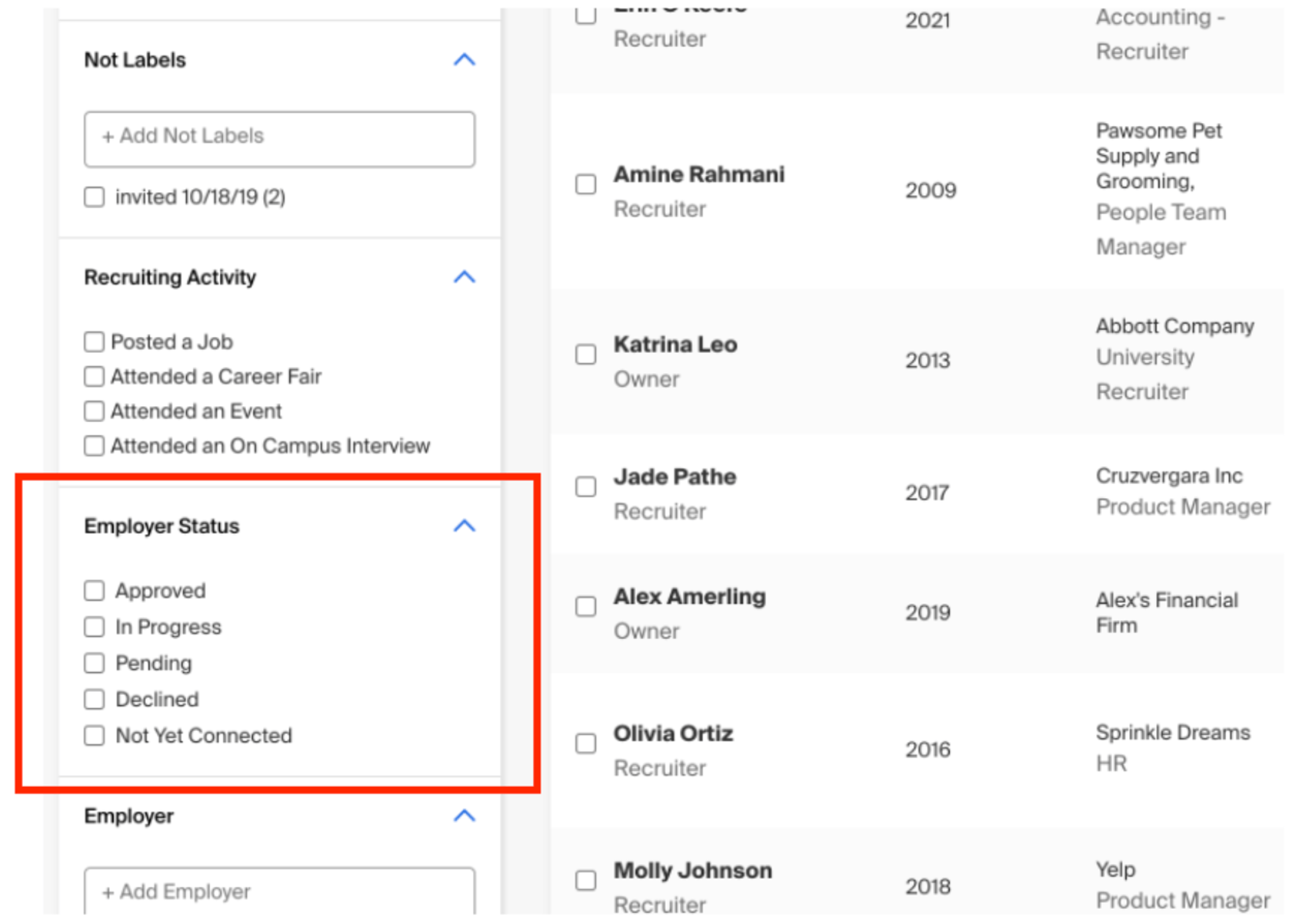Collapse the Recruiting Activity section chevron

point(464,277)
